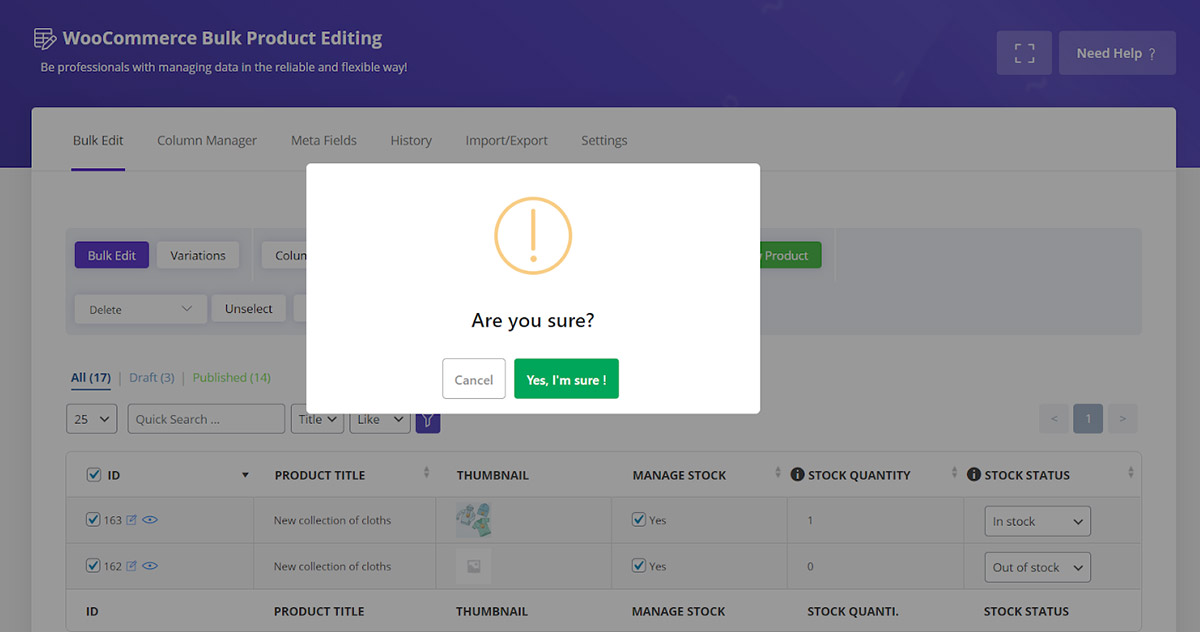
Task: Click the clothes thumbnail for product 163
Action: [x=474, y=520]
